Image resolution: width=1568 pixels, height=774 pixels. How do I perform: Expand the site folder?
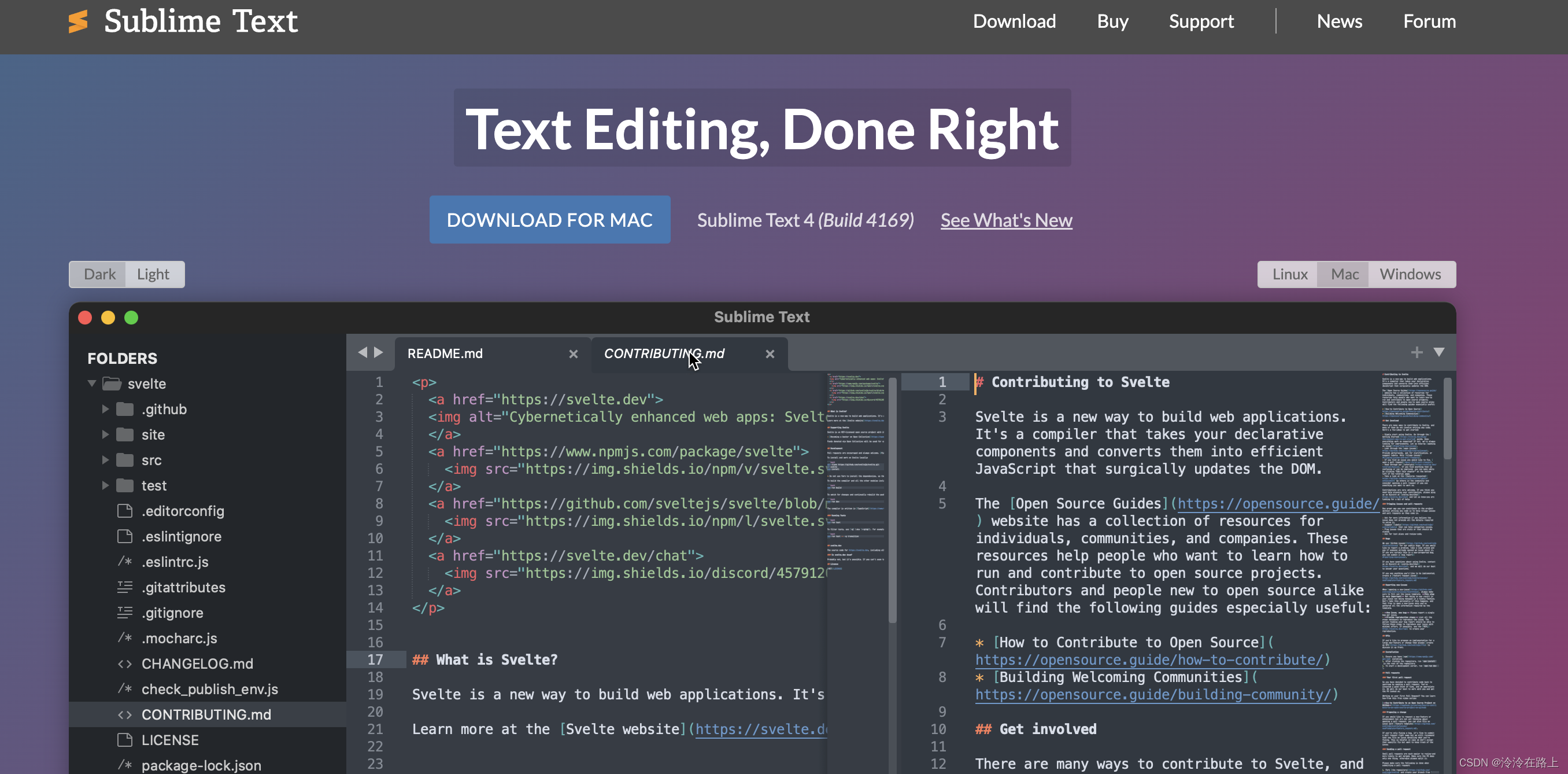point(105,435)
